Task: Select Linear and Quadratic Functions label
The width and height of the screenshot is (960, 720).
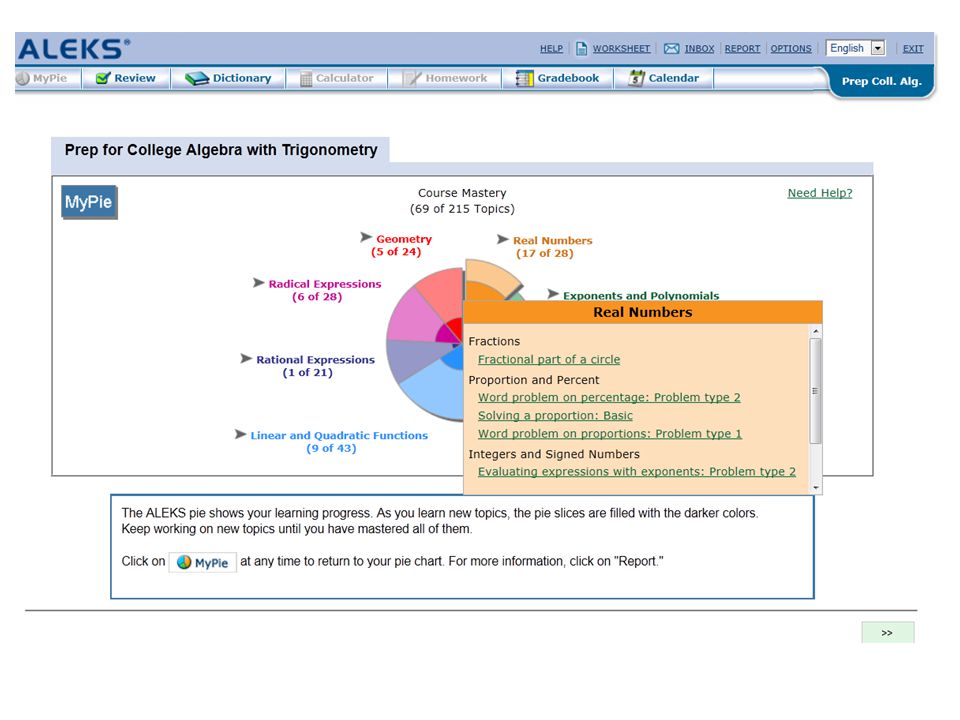Action: click(x=339, y=441)
